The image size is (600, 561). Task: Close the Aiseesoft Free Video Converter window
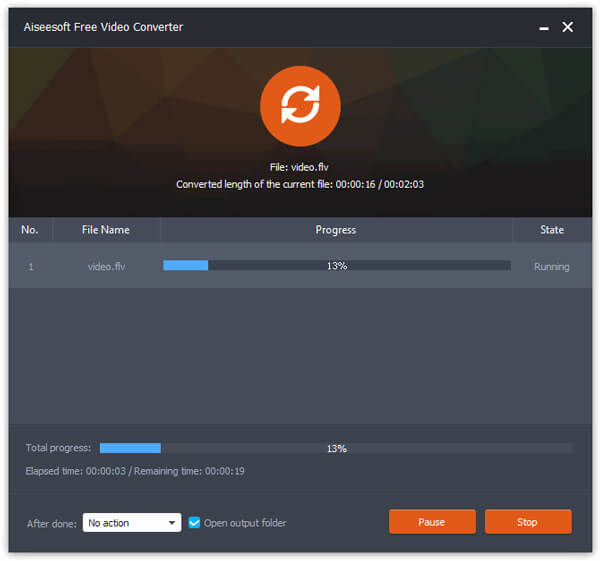pos(567,27)
